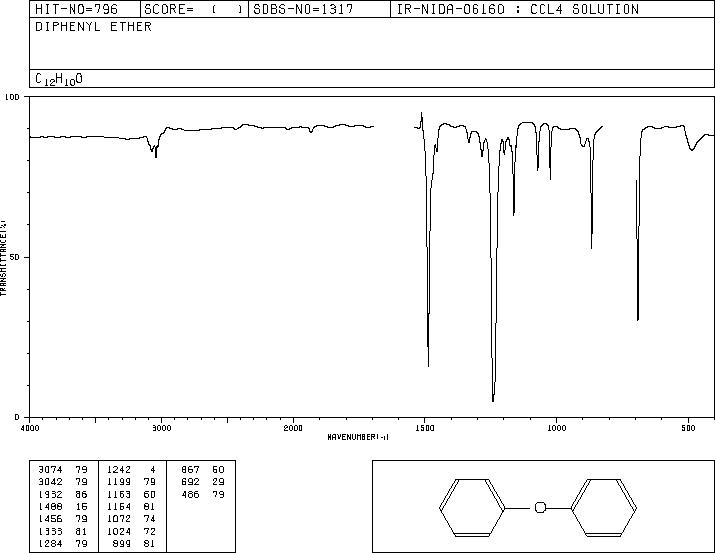Click the 500 wavenumber axis label

coord(688,428)
